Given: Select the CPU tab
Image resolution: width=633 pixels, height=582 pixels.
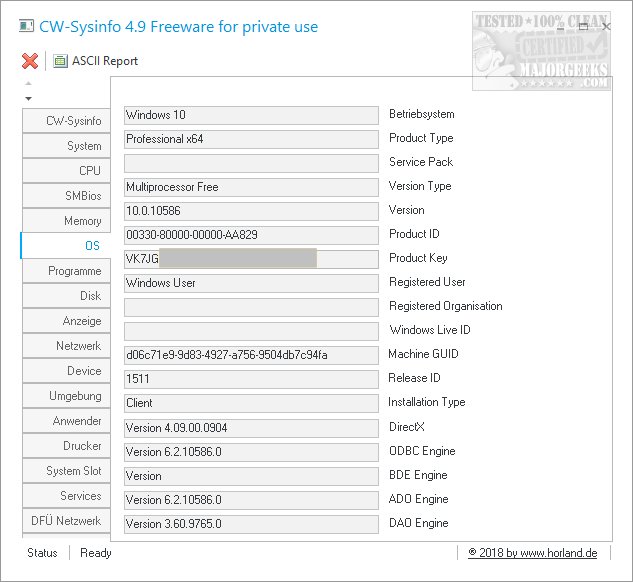Looking at the screenshot, I should [x=66, y=171].
